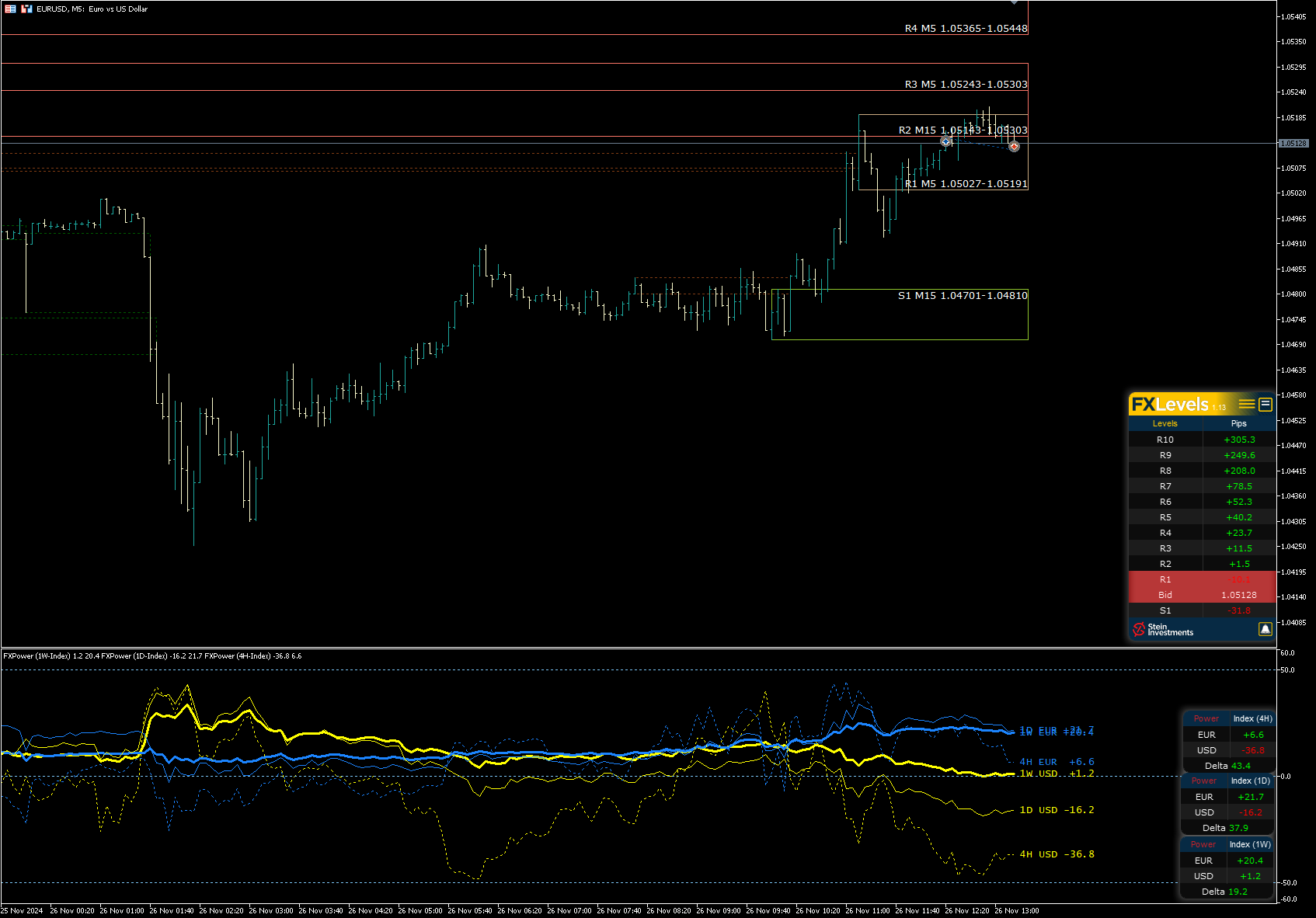
Task: Click the Levels column header in FXLevels
Action: 1165,423
